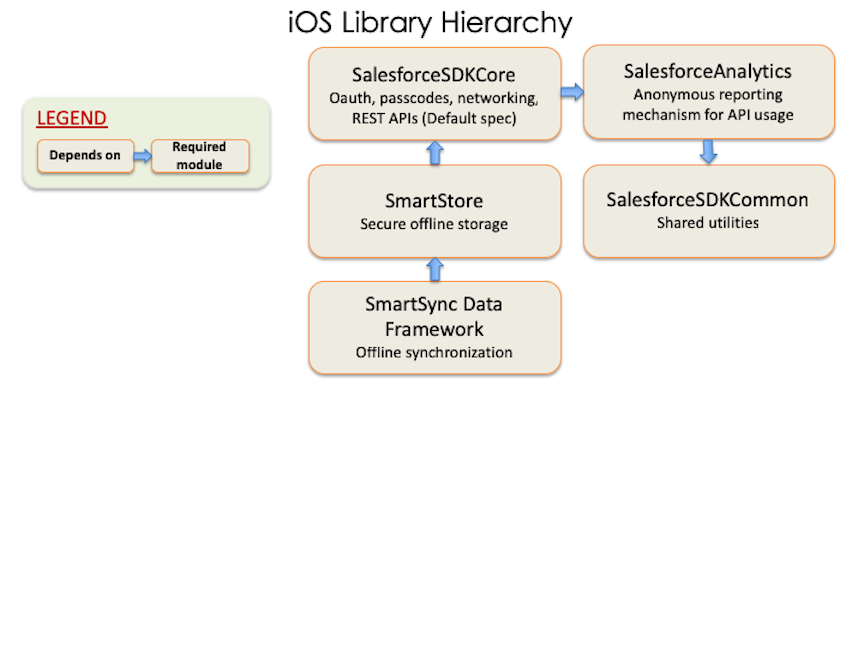Click the SmartStore module box
This screenshot has width=864, height=648.
pos(435,211)
